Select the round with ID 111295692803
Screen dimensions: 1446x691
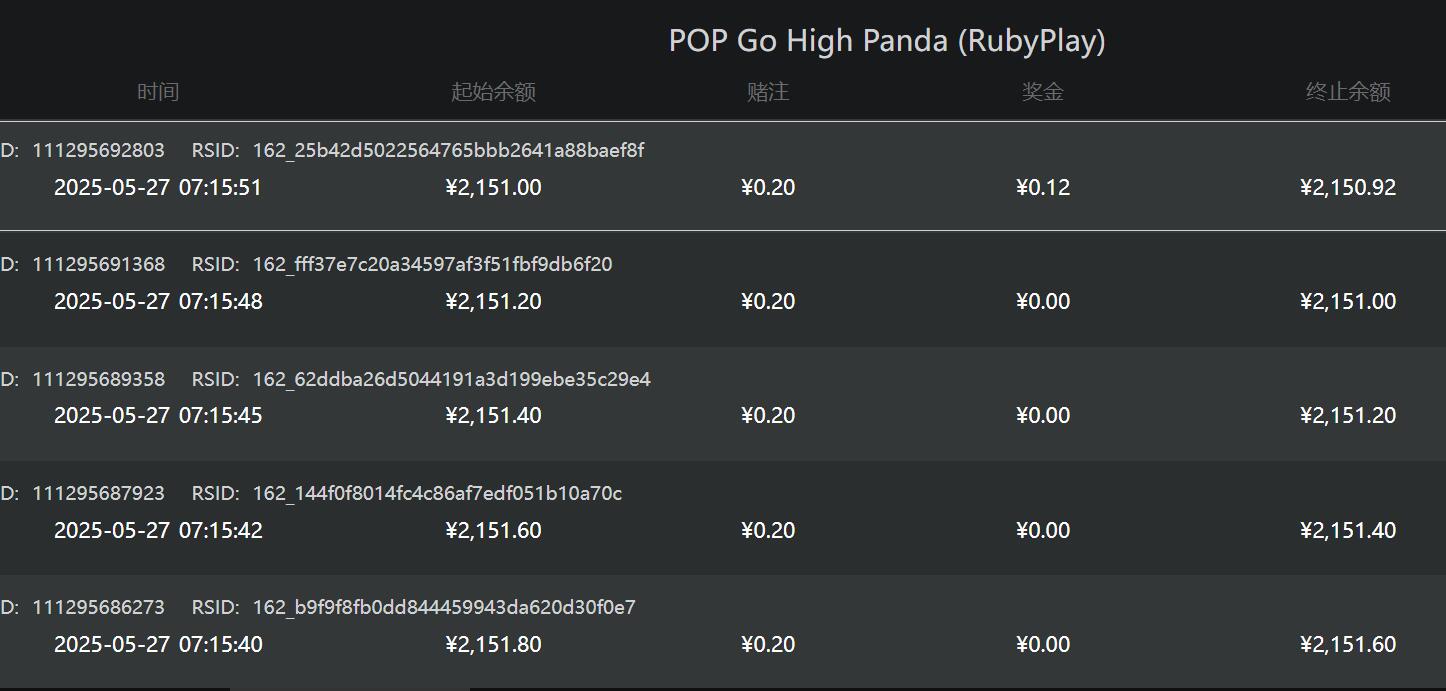98,151
